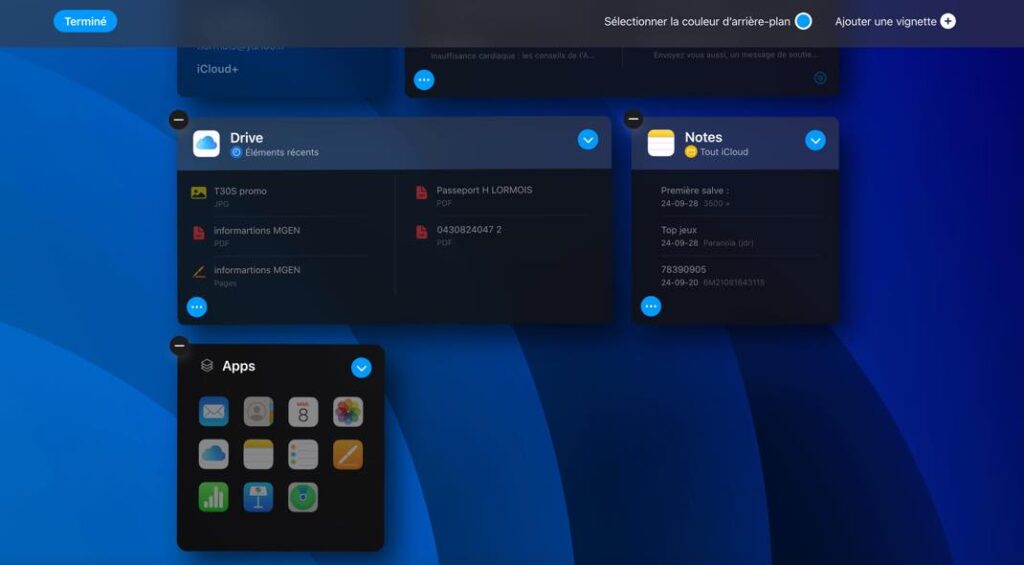Screen dimensions: 1024x565
Task: Open the T30S promo JPG file
Action: pyautogui.click(x=280, y=197)
